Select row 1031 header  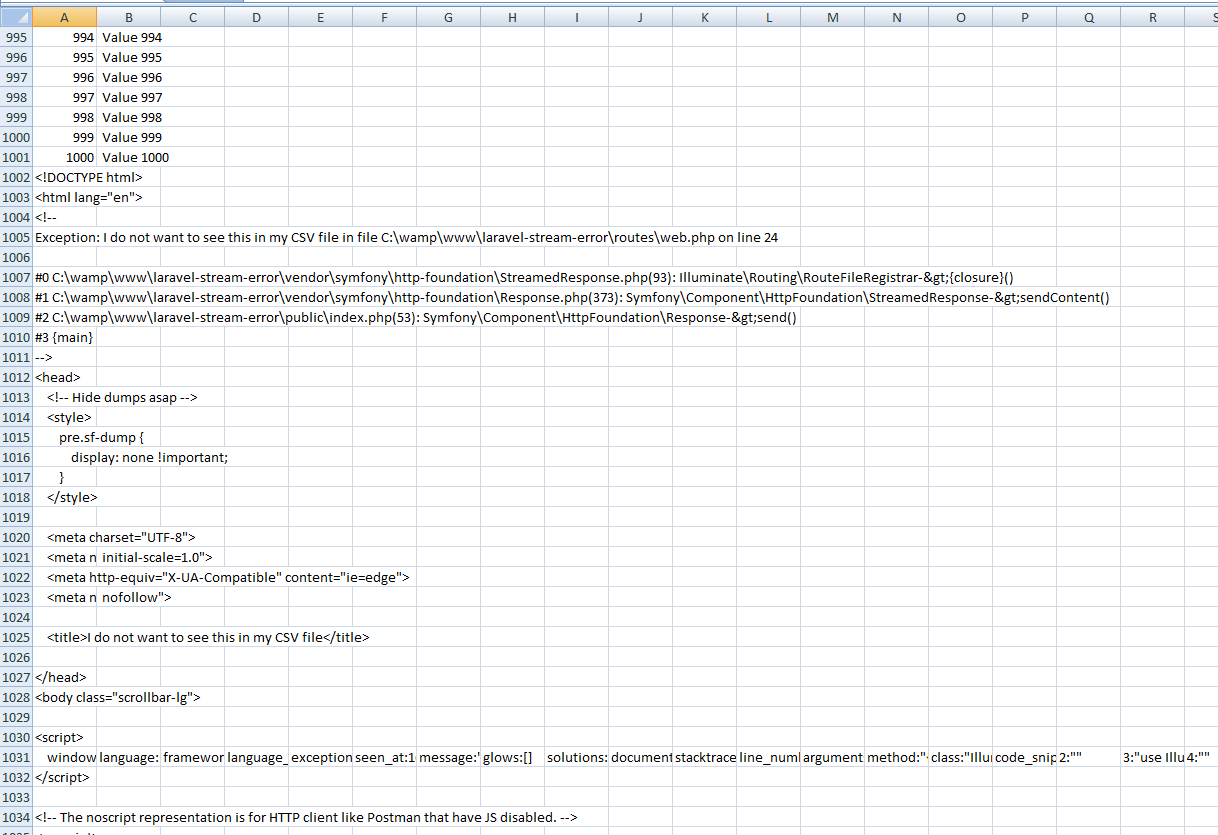pos(16,757)
